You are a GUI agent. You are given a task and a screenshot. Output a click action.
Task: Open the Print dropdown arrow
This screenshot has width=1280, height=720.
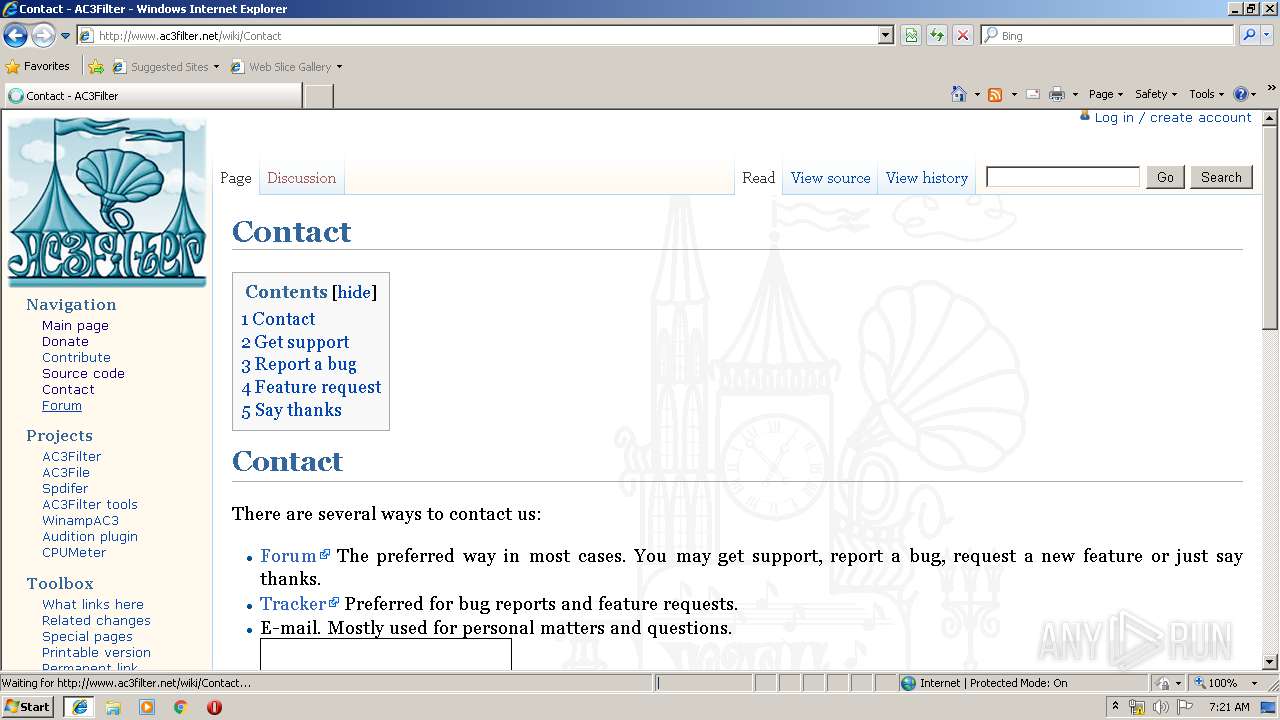pos(1075,94)
